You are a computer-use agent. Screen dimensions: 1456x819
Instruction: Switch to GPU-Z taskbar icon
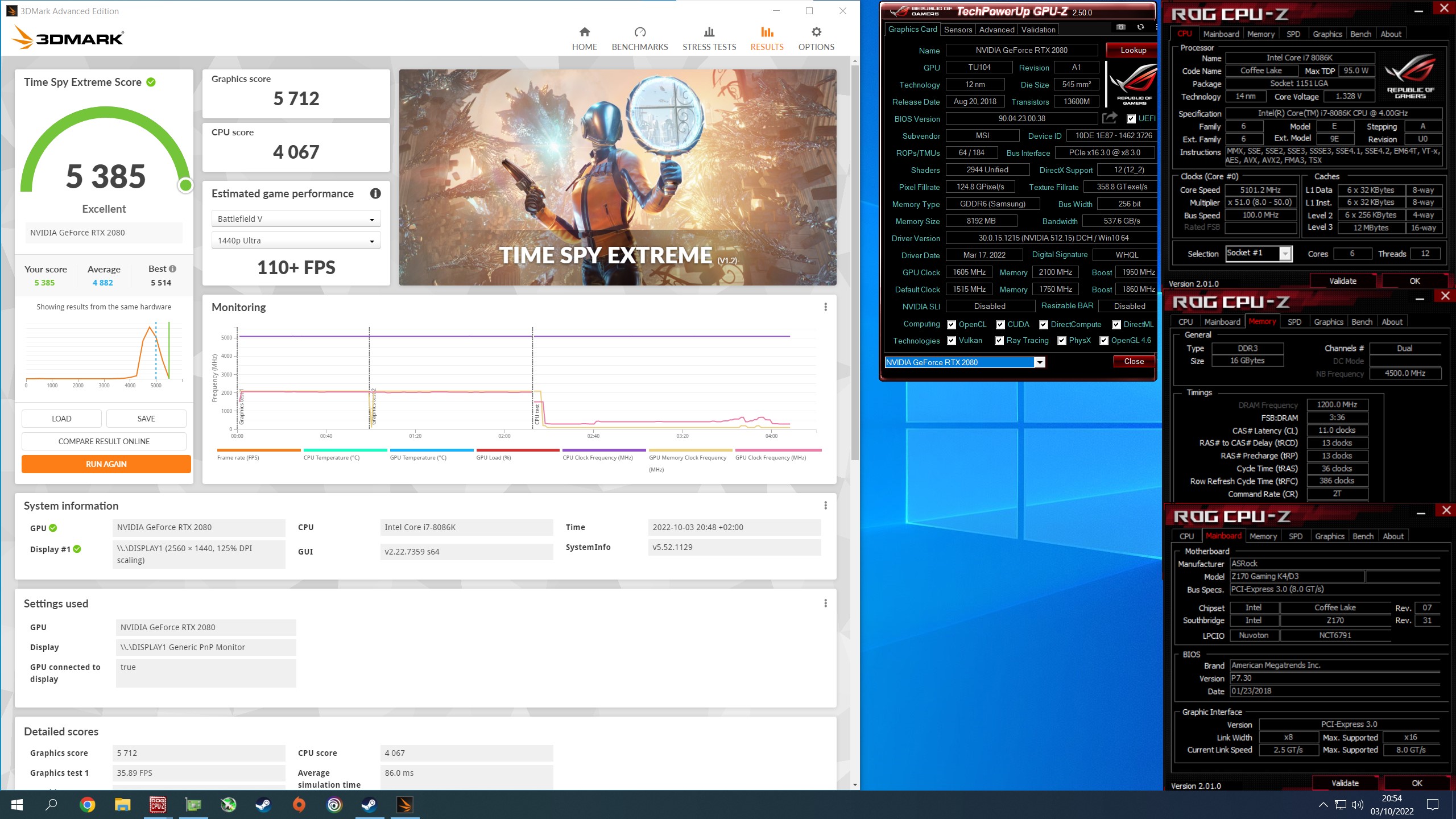(x=193, y=805)
